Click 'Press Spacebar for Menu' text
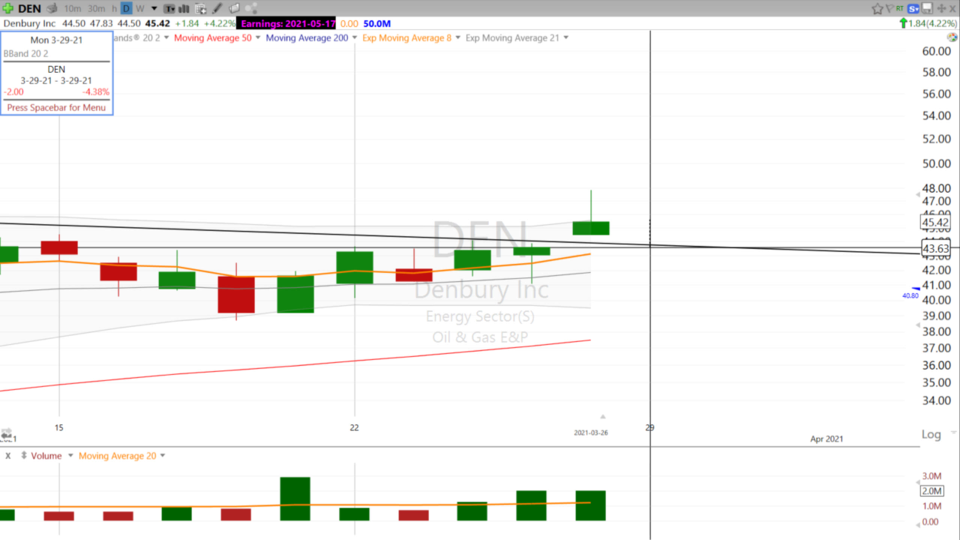The height and width of the screenshot is (540, 960). click(56, 108)
